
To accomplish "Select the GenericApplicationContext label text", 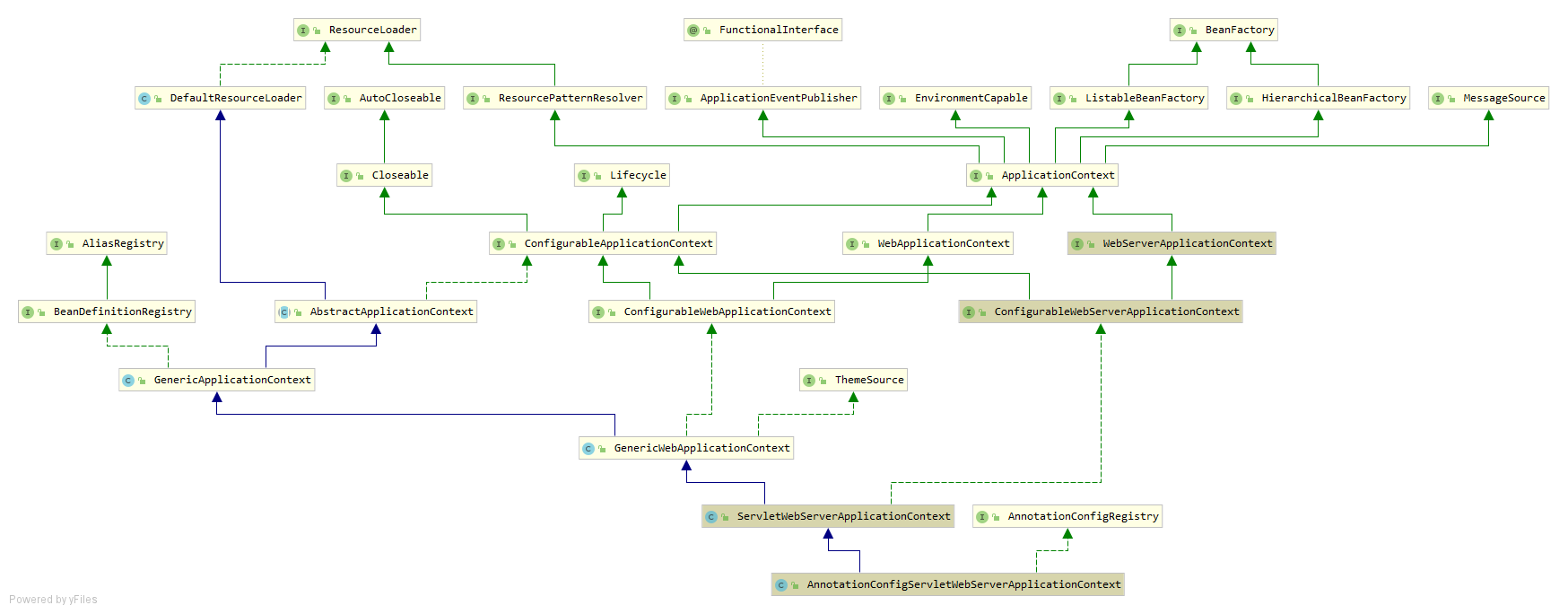I will pos(232,380).
